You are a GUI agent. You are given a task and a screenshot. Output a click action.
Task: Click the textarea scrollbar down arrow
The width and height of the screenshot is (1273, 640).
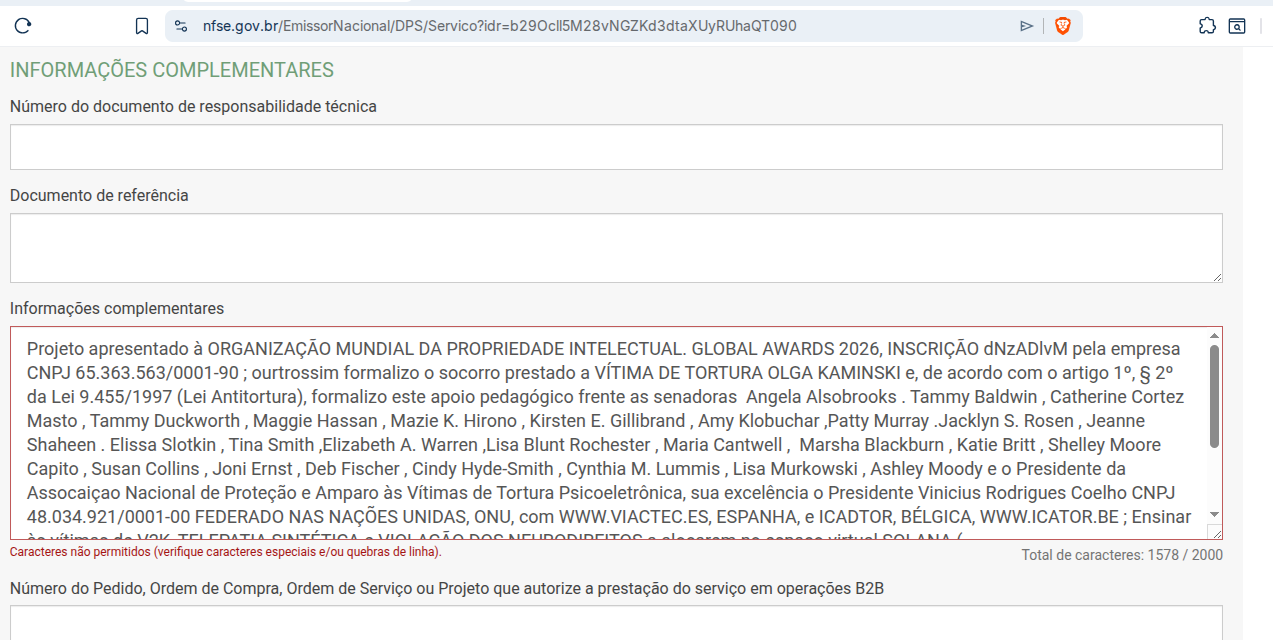(x=1214, y=514)
